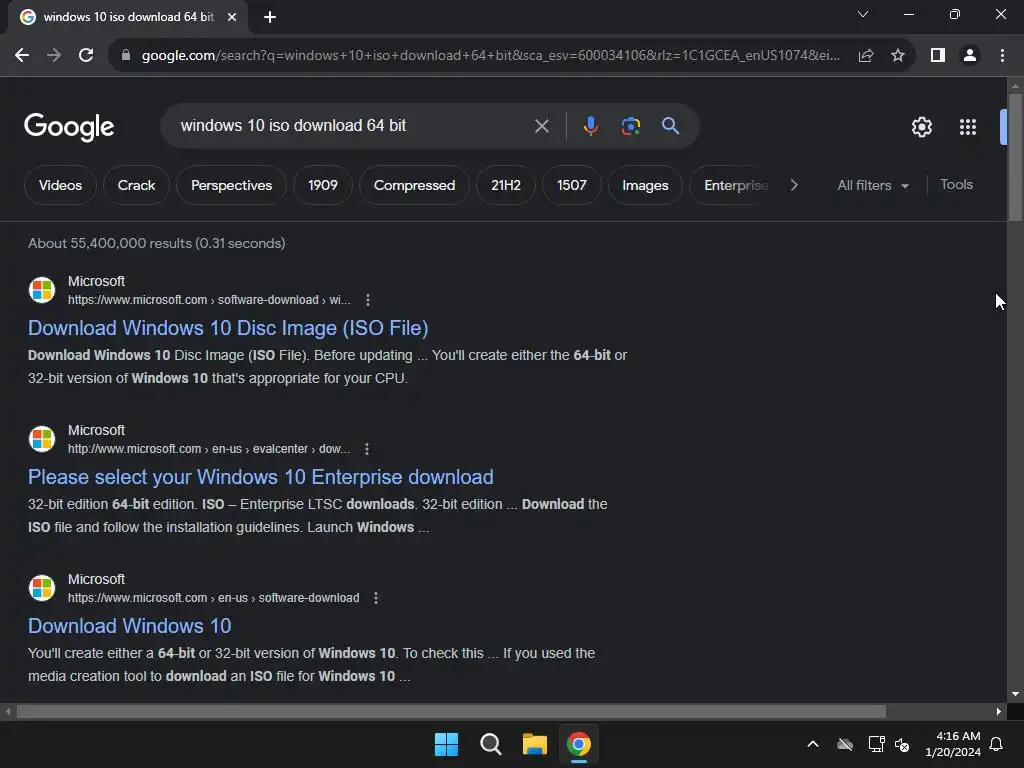1024x768 pixels.
Task: Click the horizontal scrollbar thumb
Action: click(451, 711)
